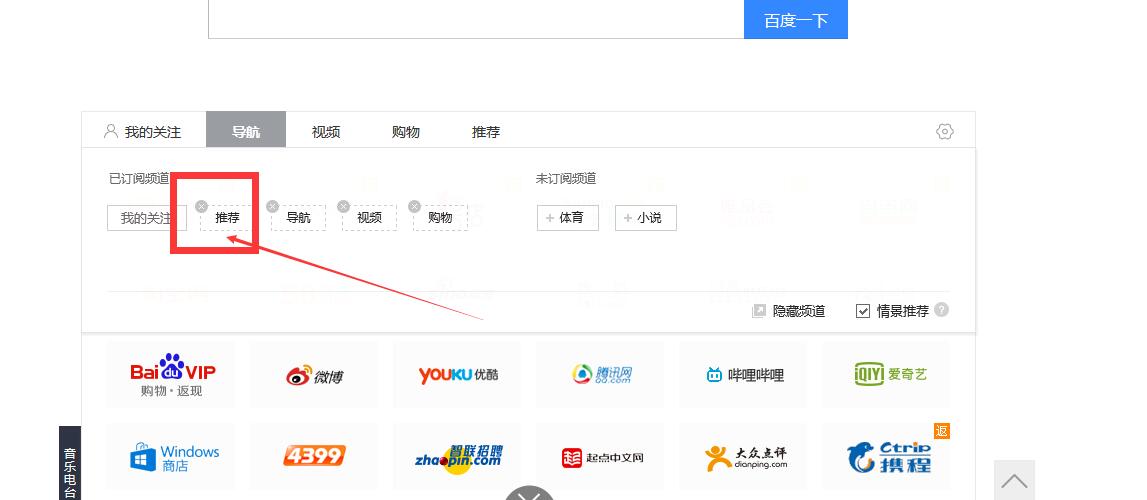Open the 爱奇艺 site tile
The width and height of the screenshot is (1147, 500).
click(x=887, y=375)
